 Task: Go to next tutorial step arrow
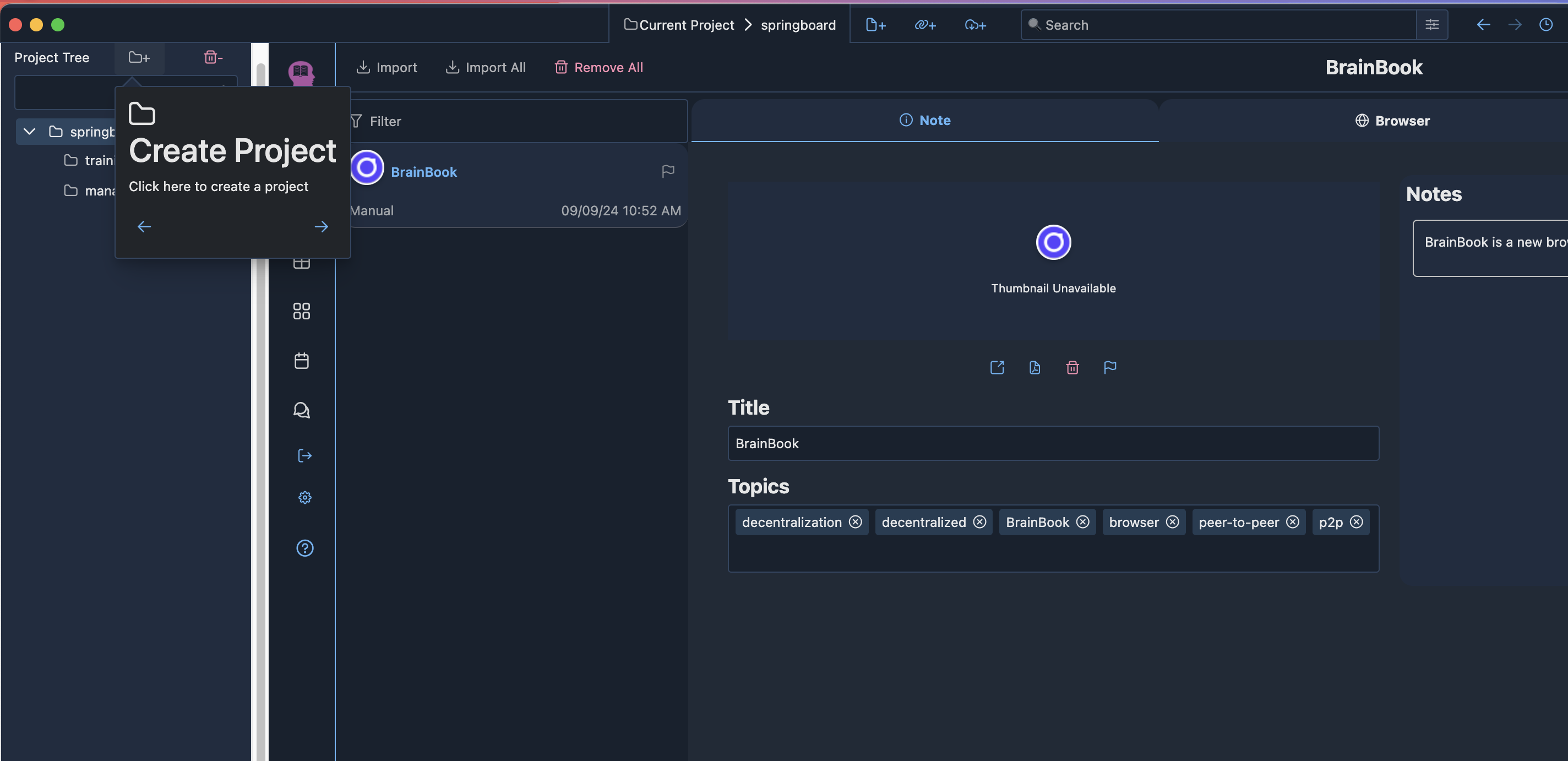pos(321,226)
